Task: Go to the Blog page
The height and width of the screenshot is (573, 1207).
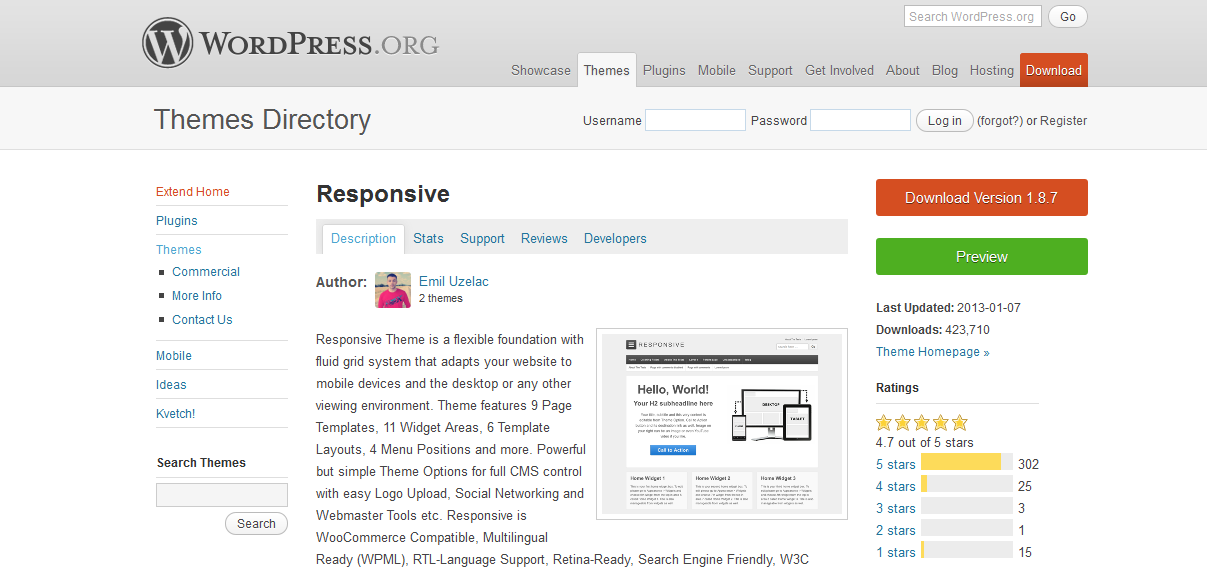Action: (x=945, y=70)
